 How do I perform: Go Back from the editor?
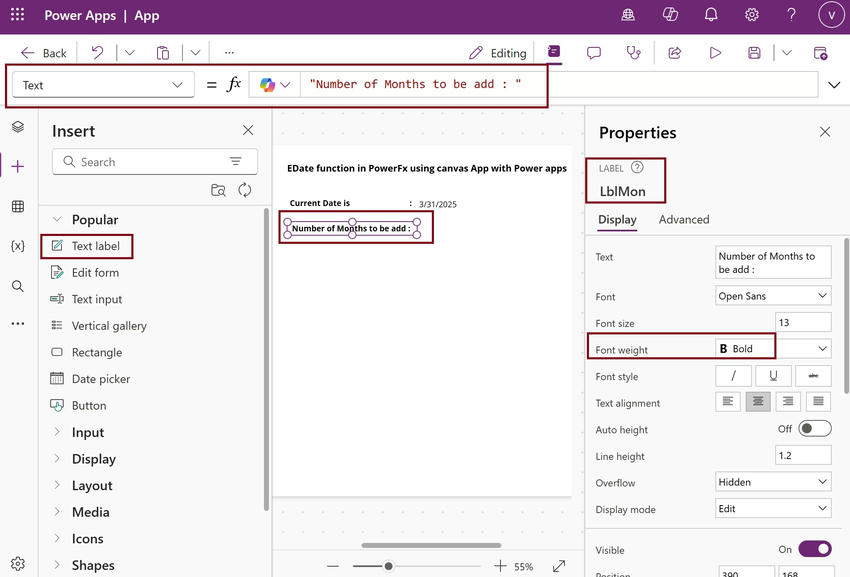point(43,53)
